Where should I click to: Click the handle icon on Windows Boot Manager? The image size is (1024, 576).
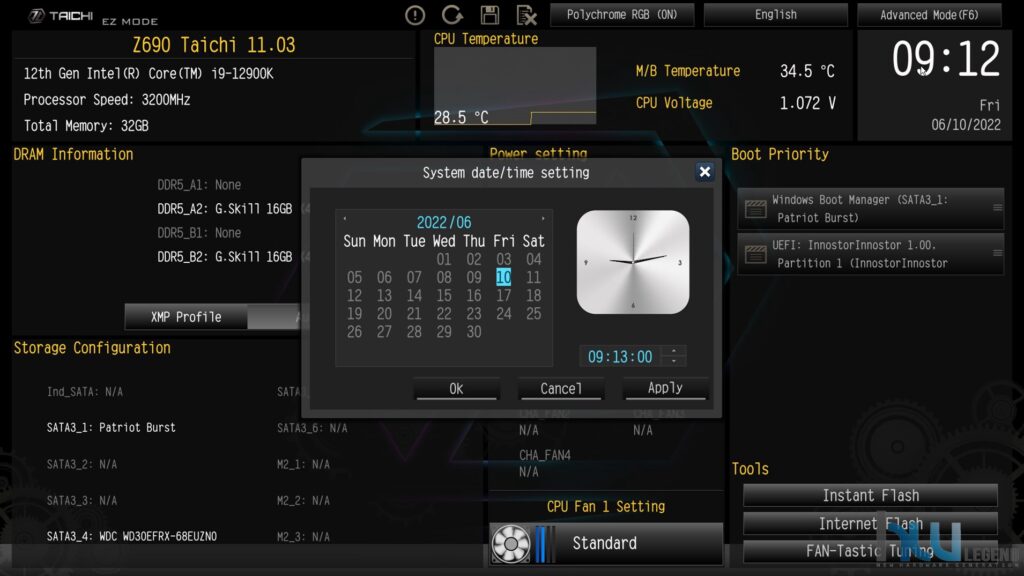[x=997, y=208]
